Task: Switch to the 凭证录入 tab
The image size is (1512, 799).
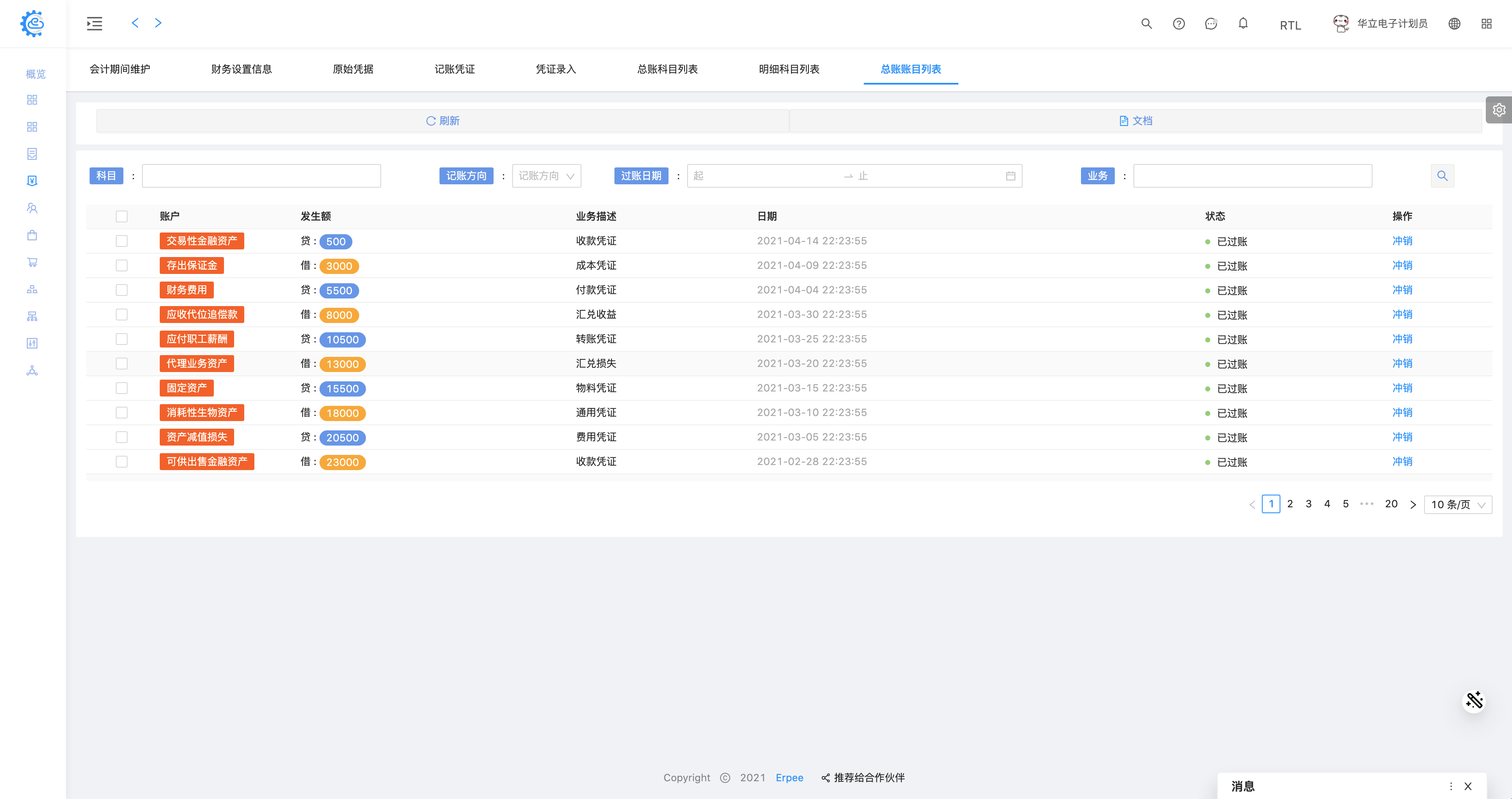Action: [x=555, y=69]
